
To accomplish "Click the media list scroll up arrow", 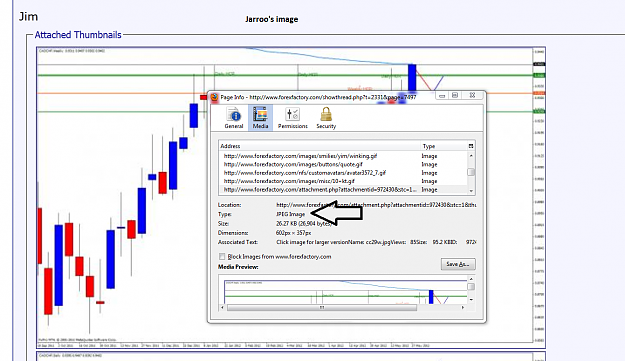I will [471, 156].
